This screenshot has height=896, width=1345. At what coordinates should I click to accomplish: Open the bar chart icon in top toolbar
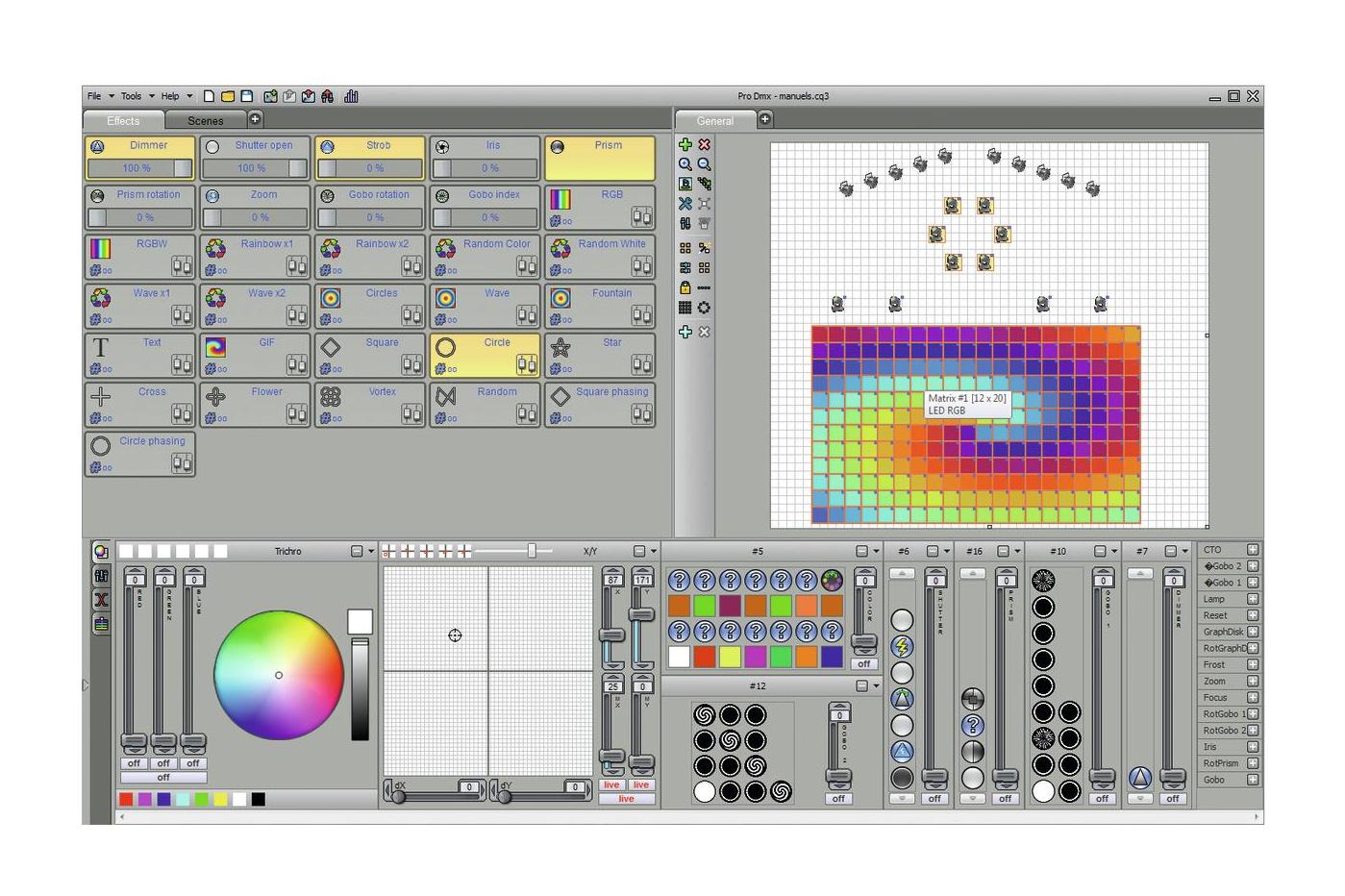coord(351,96)
